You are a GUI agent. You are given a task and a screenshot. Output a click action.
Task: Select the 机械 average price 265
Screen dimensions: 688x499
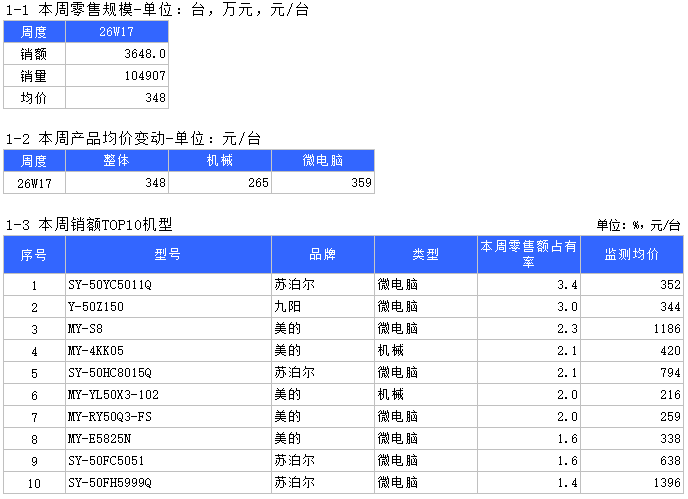(258, 183)
